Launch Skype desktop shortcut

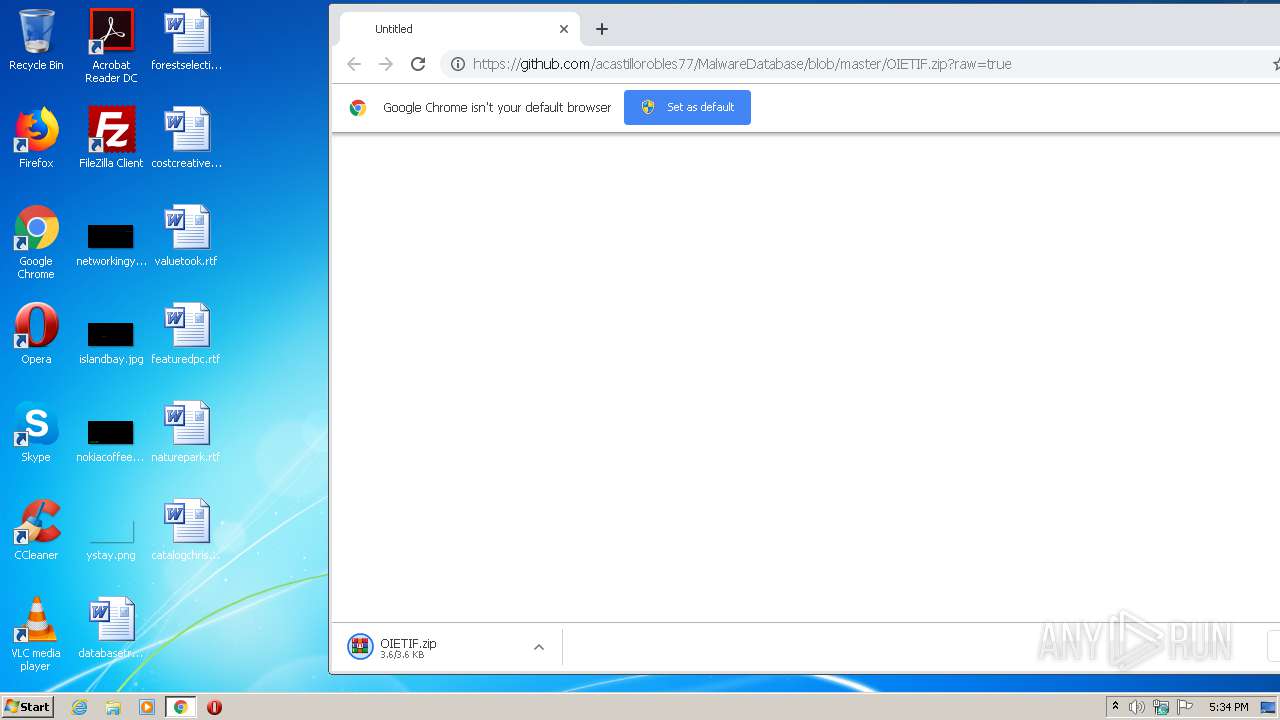(36, 432)
